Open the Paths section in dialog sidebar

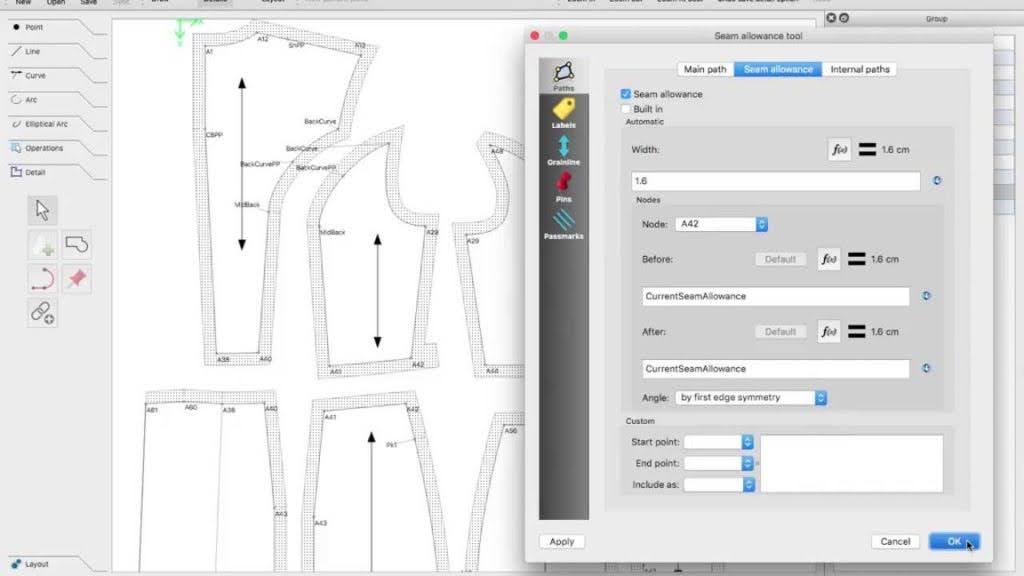tap(564, 76)
